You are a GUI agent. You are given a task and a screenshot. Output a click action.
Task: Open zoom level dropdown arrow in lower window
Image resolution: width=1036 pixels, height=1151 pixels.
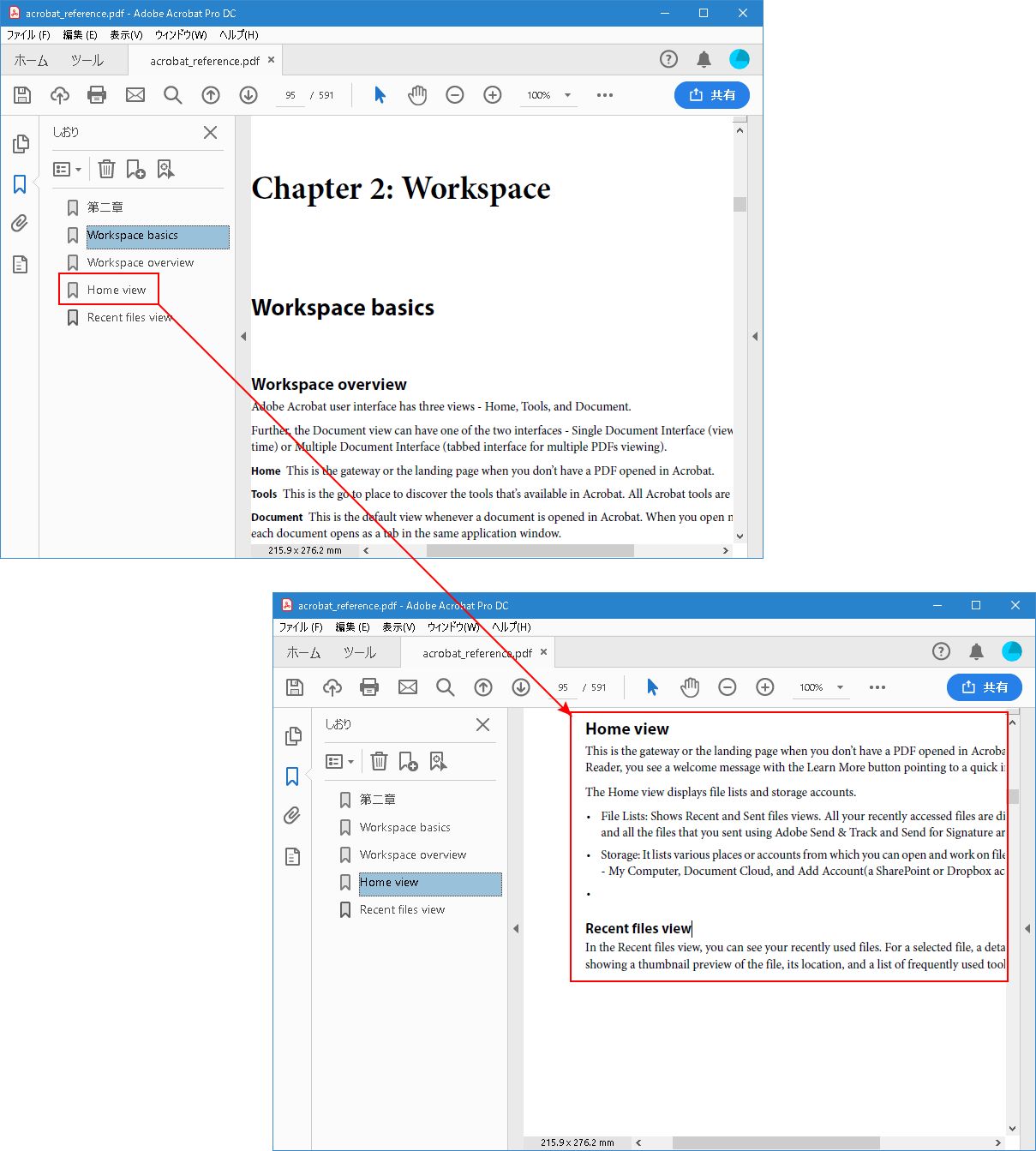point(840,687)
